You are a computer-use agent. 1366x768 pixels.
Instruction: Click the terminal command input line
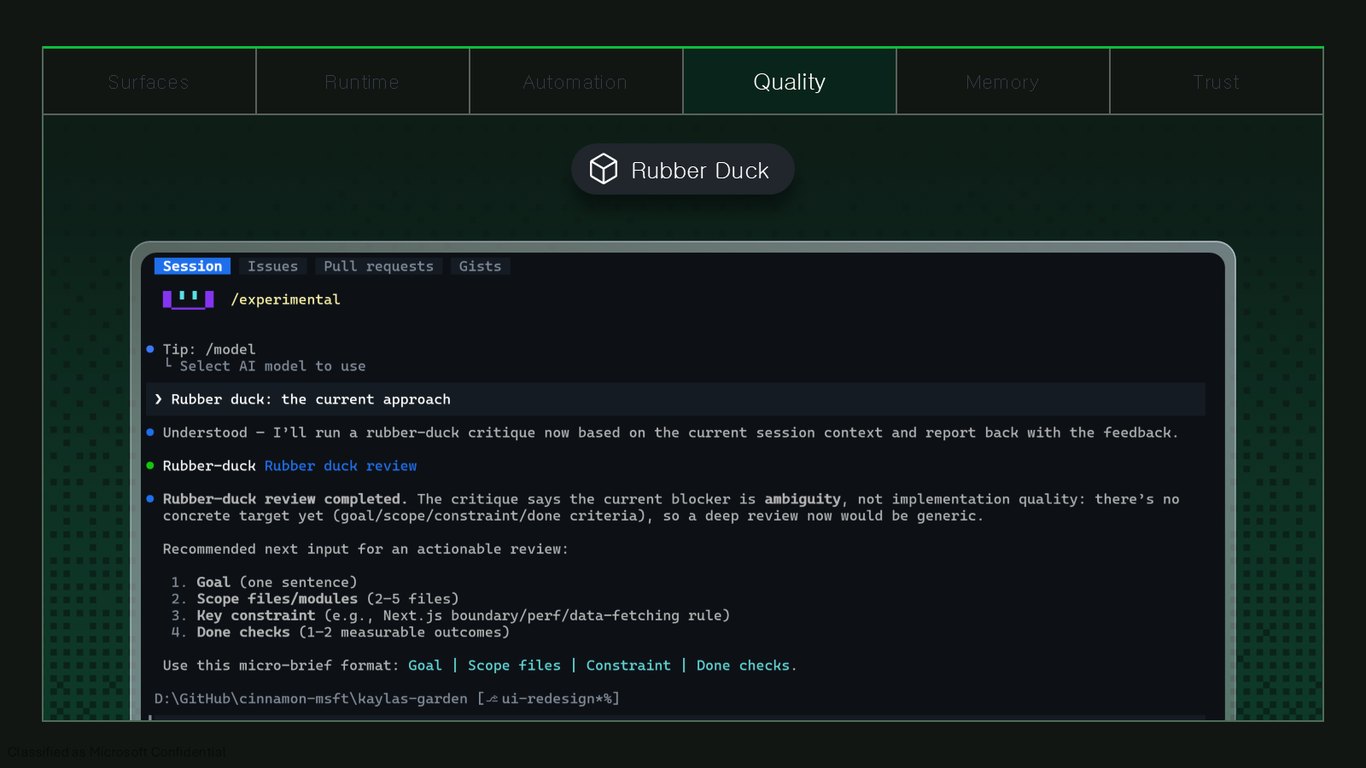click(x=676, y=717)
